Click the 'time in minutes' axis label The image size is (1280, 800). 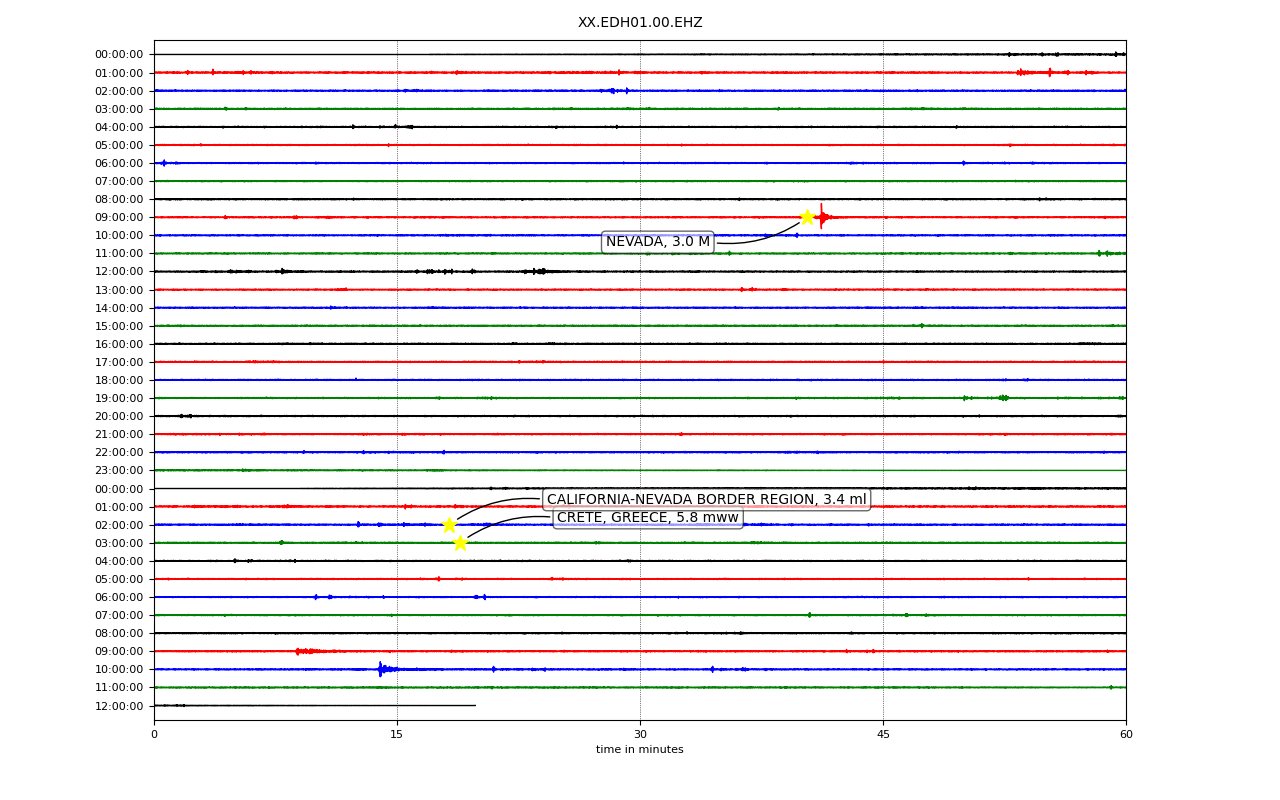pos(640,750)
